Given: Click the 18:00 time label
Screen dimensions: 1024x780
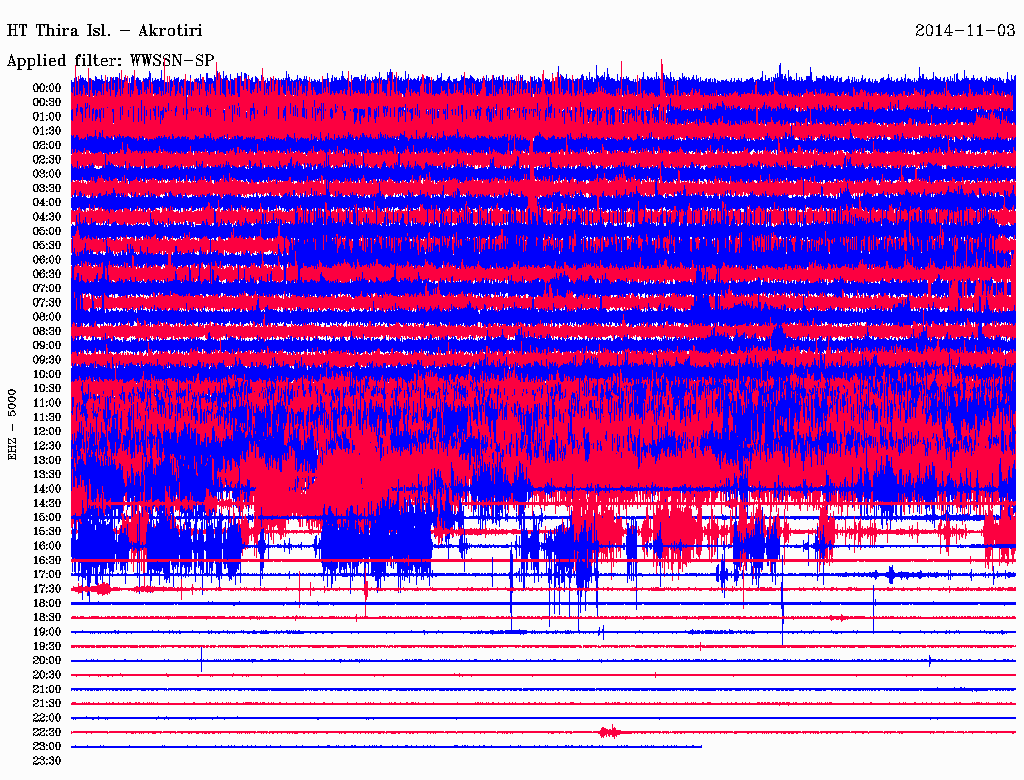Looking at the screenshot, I should 47,604.
